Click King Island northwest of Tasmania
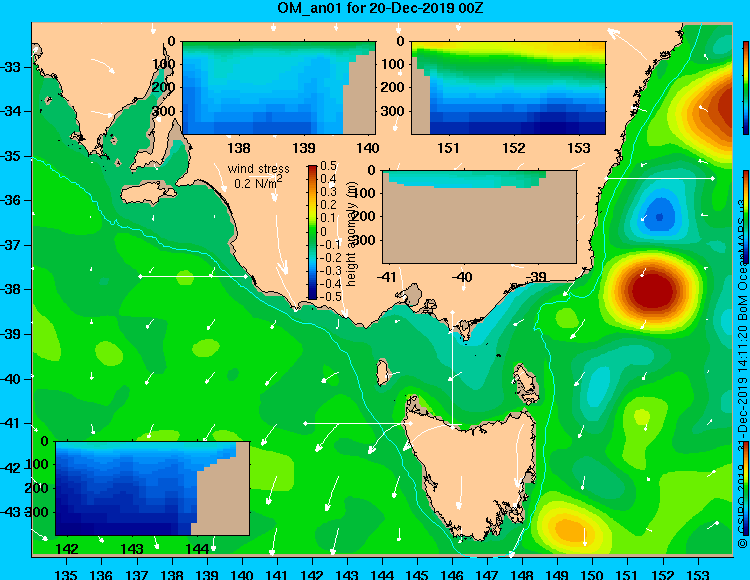 click(x=382, y=373)
